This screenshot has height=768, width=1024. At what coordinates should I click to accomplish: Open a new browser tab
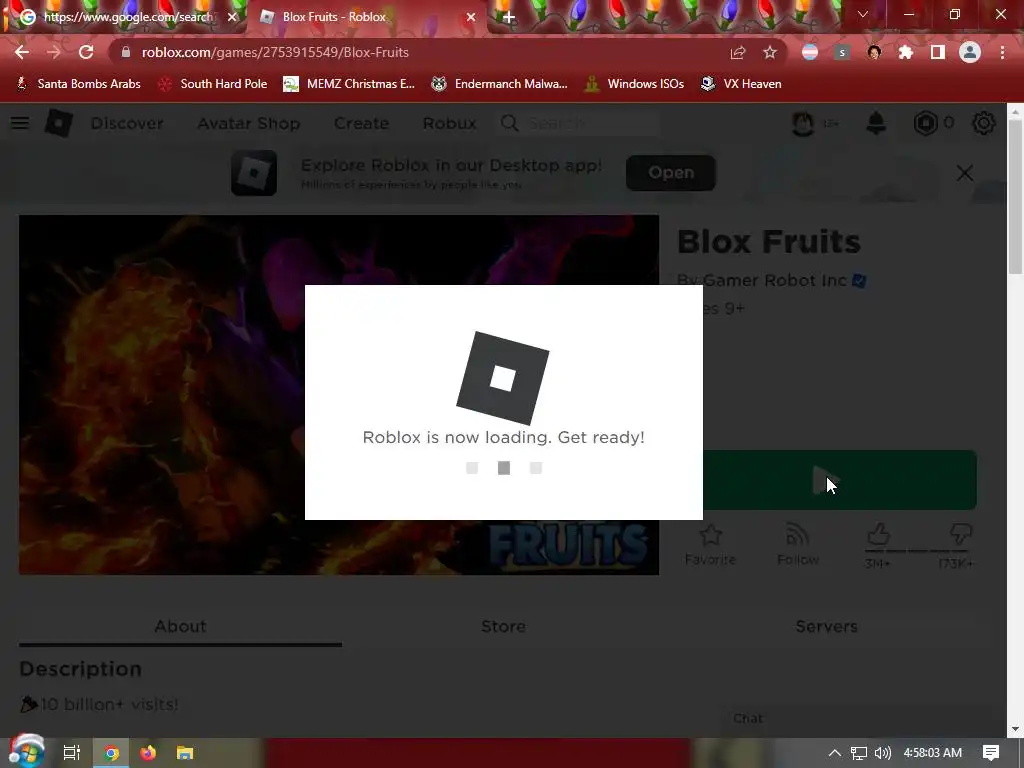(x=509, y=17)
